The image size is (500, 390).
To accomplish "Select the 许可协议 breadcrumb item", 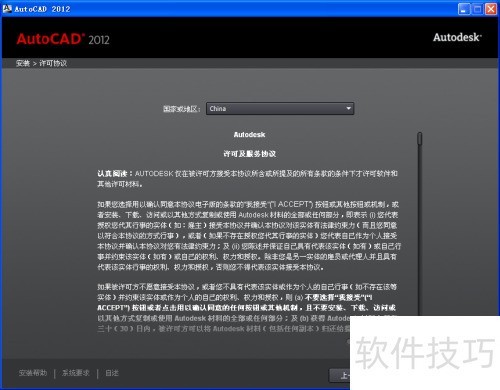I will (53, 63).
